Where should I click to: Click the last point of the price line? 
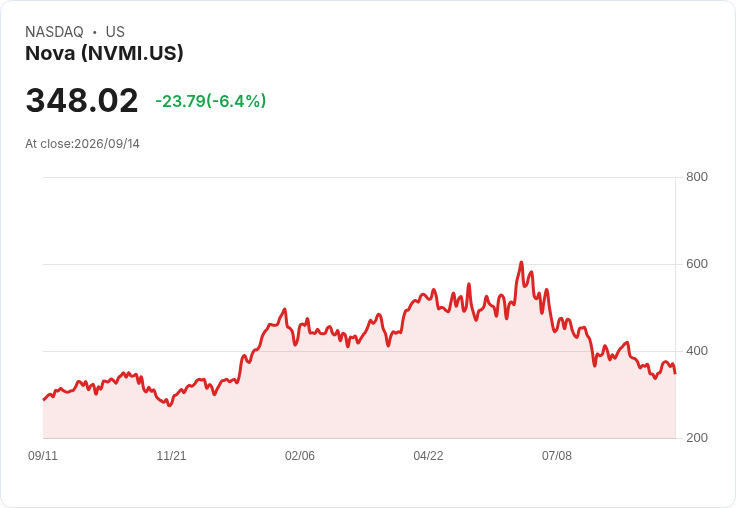click(675, 373)
